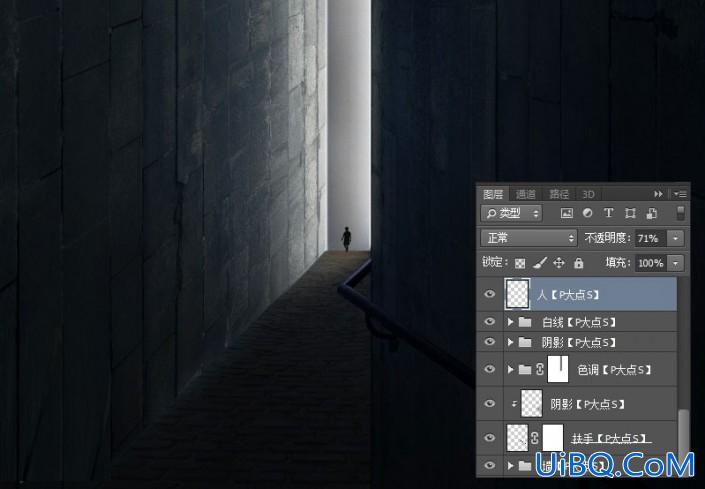The height and width of the screenshot is (489, 705).
Task: Expand the upper 阴影 group
Action: [510, 342]
